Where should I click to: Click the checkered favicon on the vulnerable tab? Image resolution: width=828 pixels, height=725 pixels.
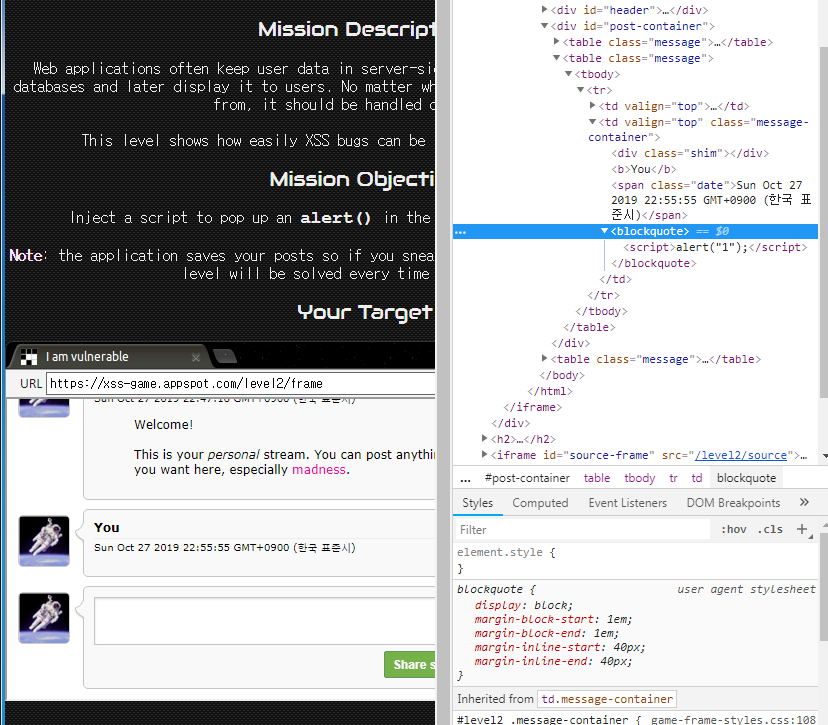pyautogui.click(x=29, y=357)
